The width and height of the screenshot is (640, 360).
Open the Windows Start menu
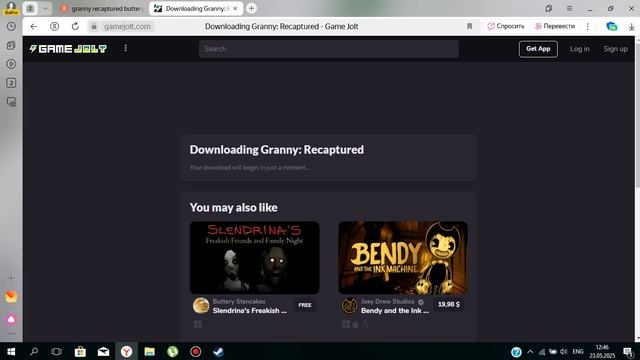(11, 351)
